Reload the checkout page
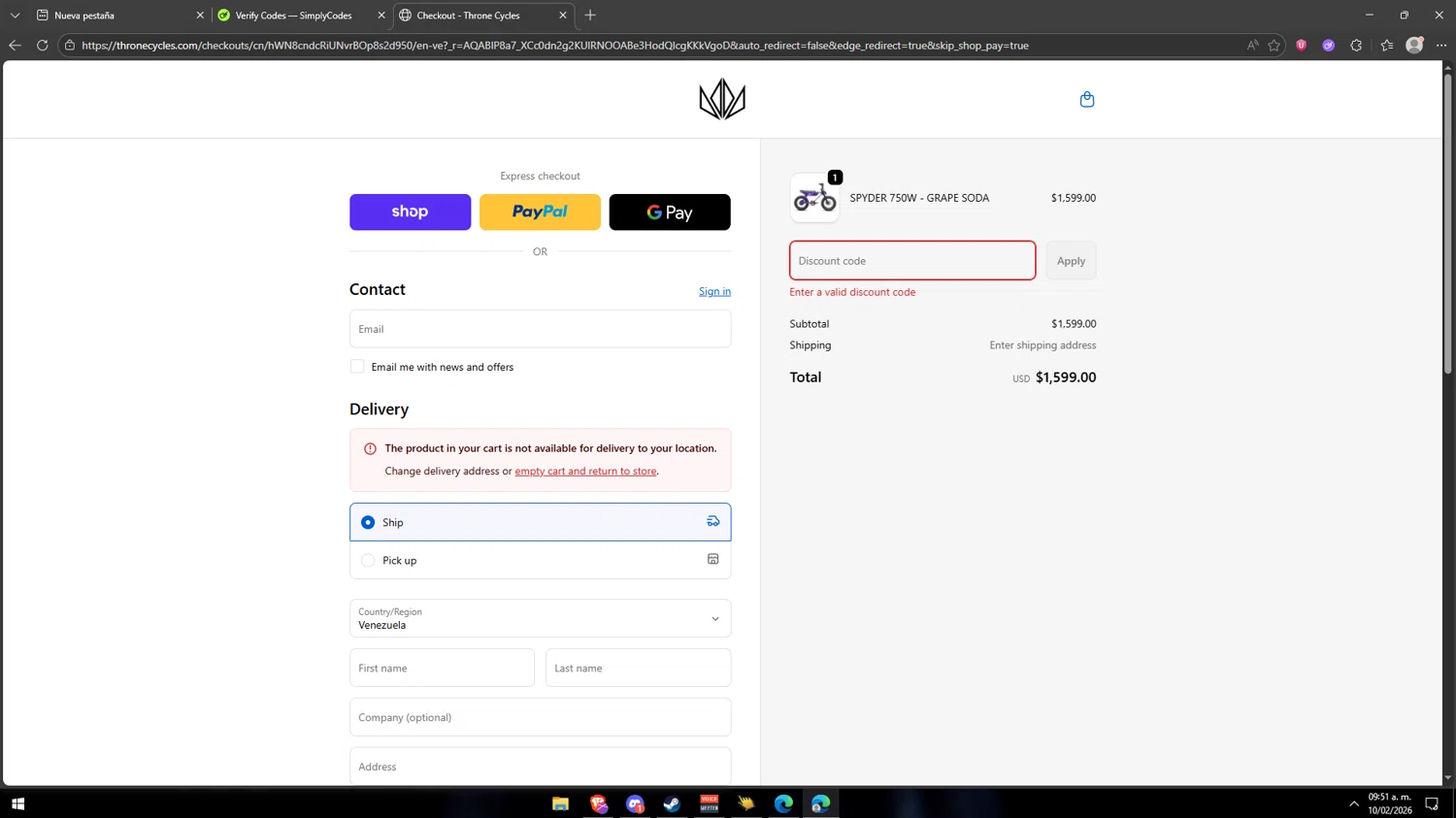This screenshot has width=1456, height=818. [x=42, y=46]
